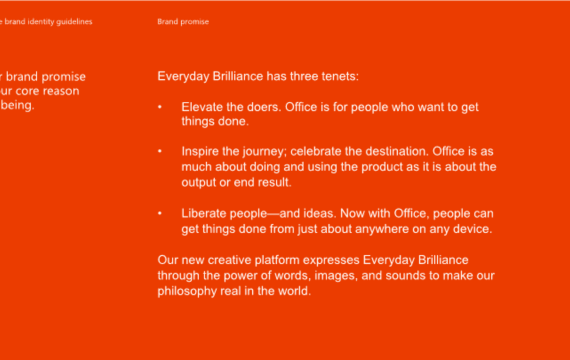Click the bullet marker beside "Liberate people"

(160, 213)
